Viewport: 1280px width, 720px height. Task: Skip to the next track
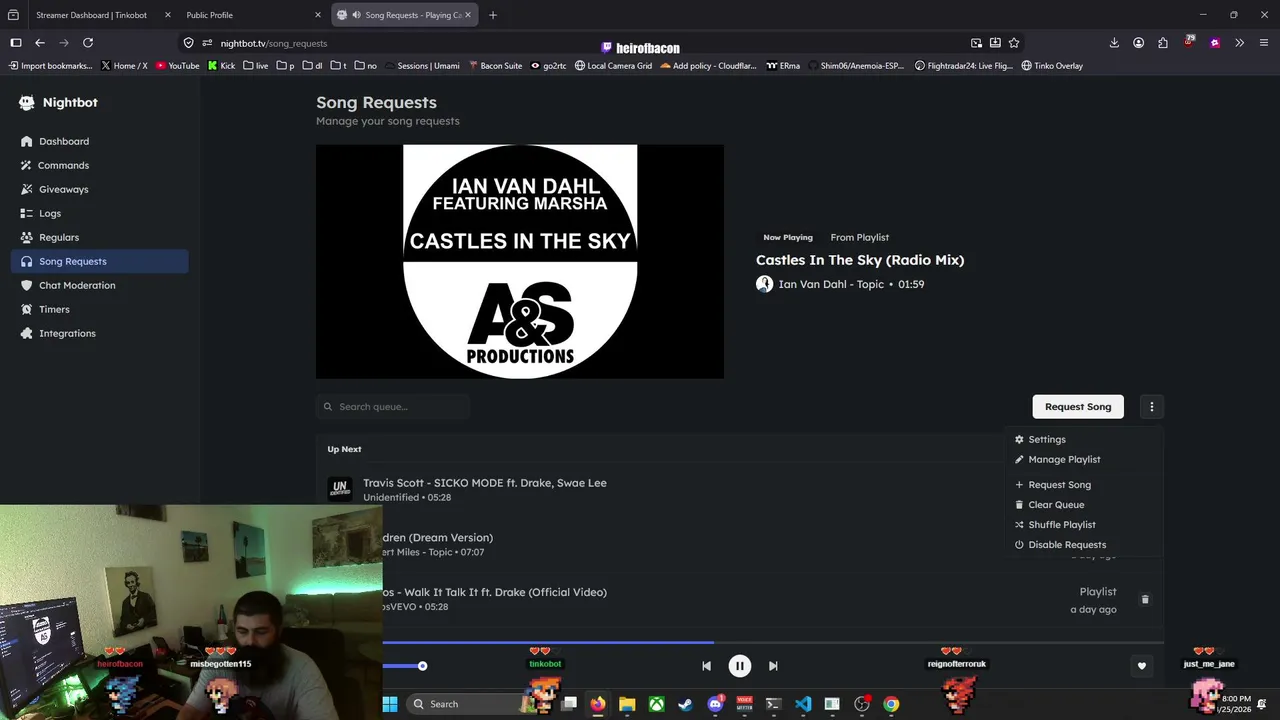[x=773, y=666]
